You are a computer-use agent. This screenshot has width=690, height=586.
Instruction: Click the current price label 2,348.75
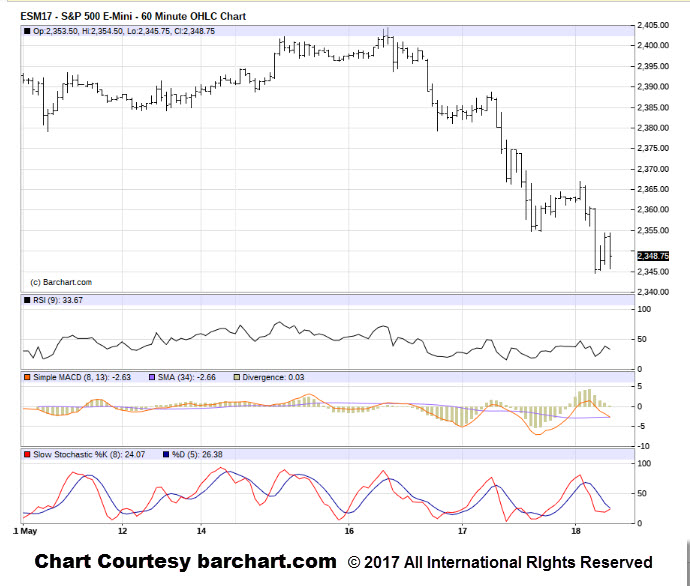(x=654, y=256)
